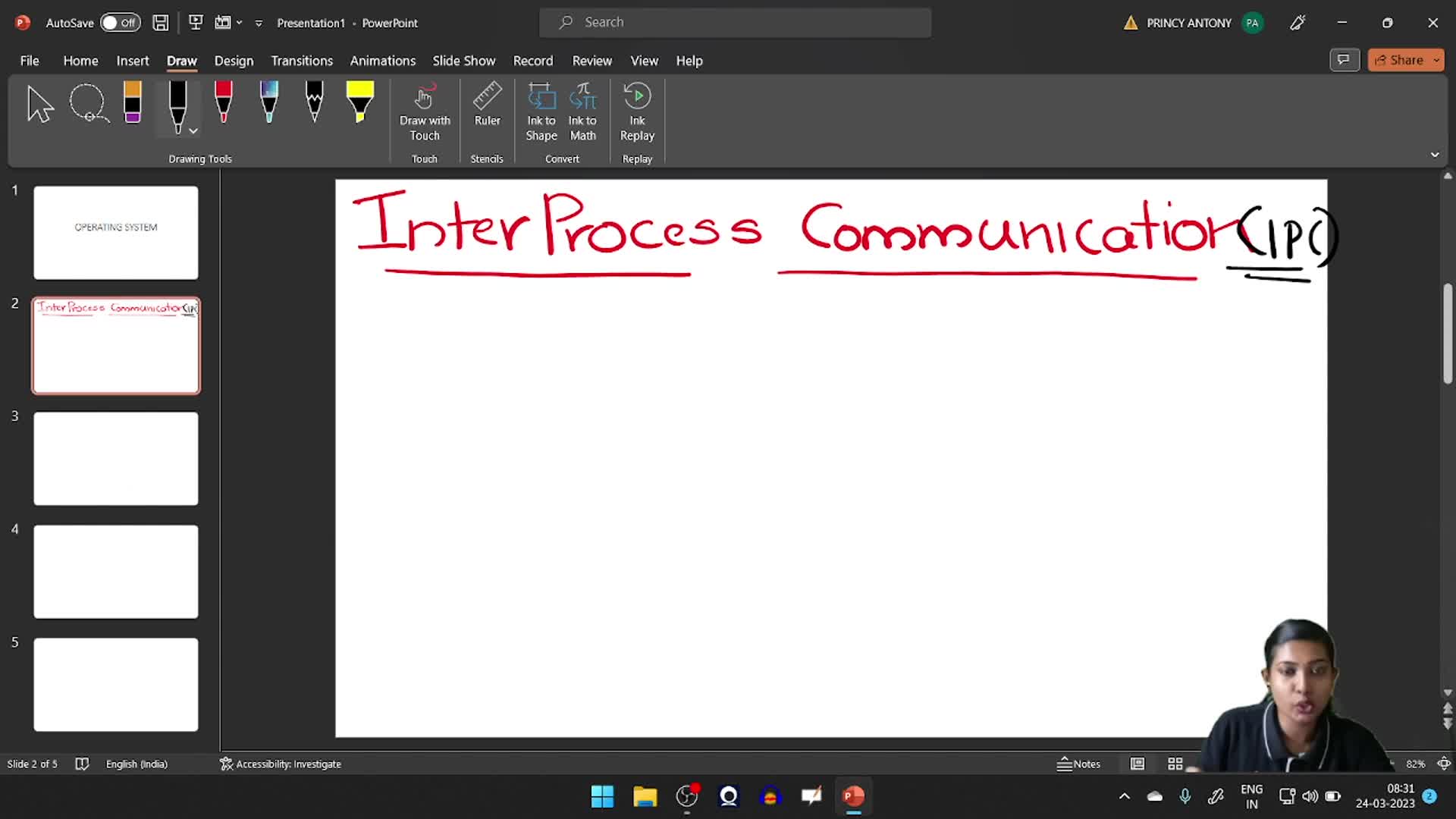The image size is (1456, 819).
Task: Toggle the Notes pane
Action: 1079,764
